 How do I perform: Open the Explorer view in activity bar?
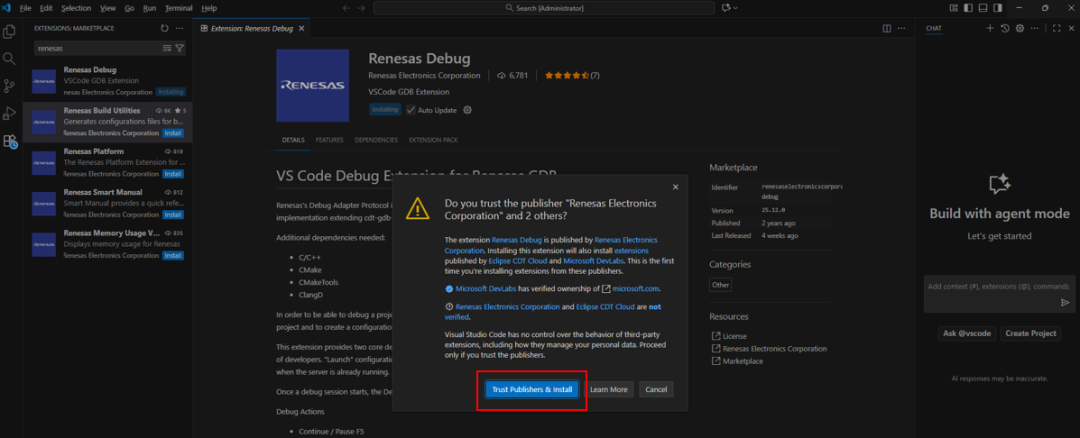10,31
